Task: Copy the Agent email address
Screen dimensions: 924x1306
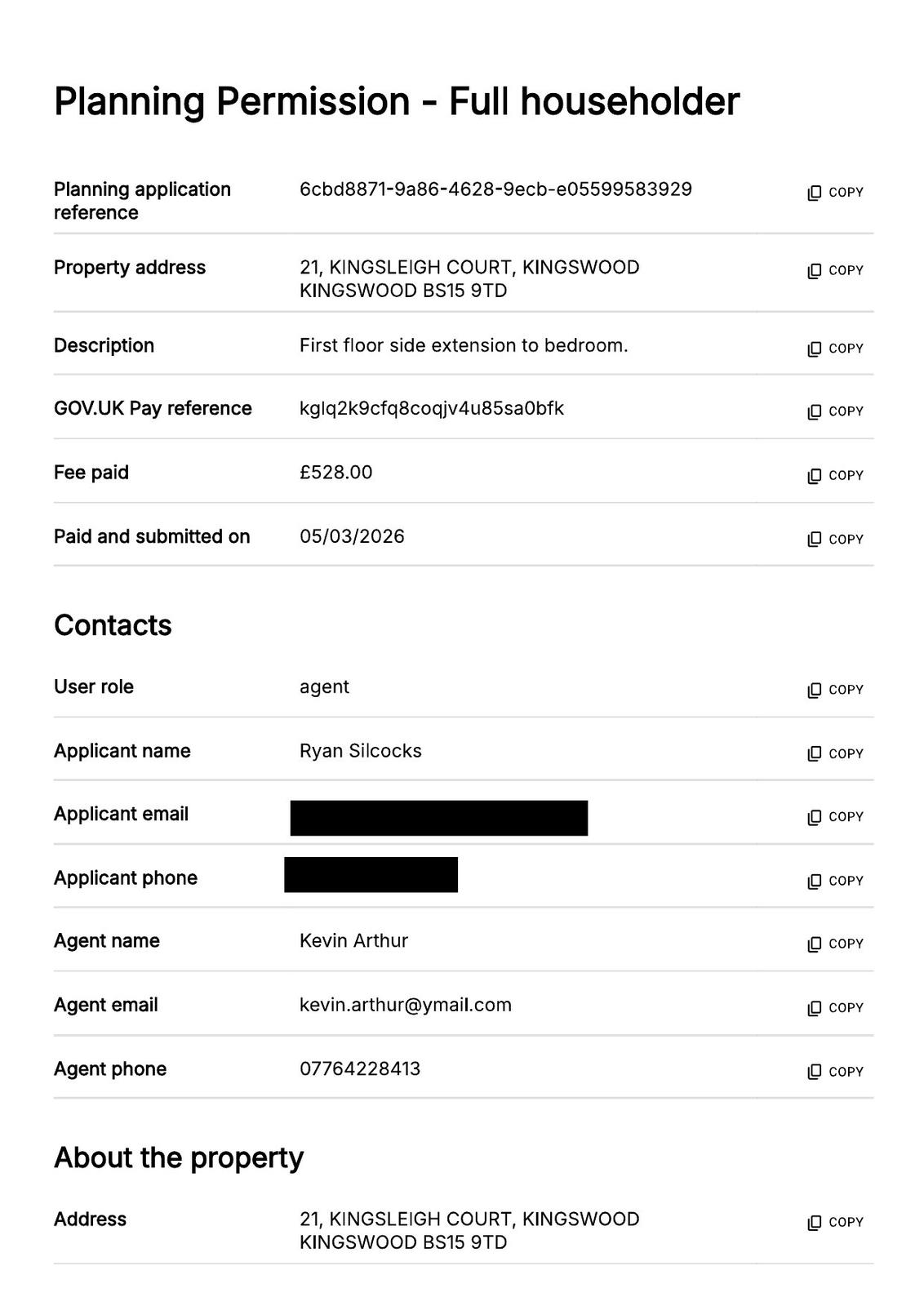Action: pos(835,1008)
